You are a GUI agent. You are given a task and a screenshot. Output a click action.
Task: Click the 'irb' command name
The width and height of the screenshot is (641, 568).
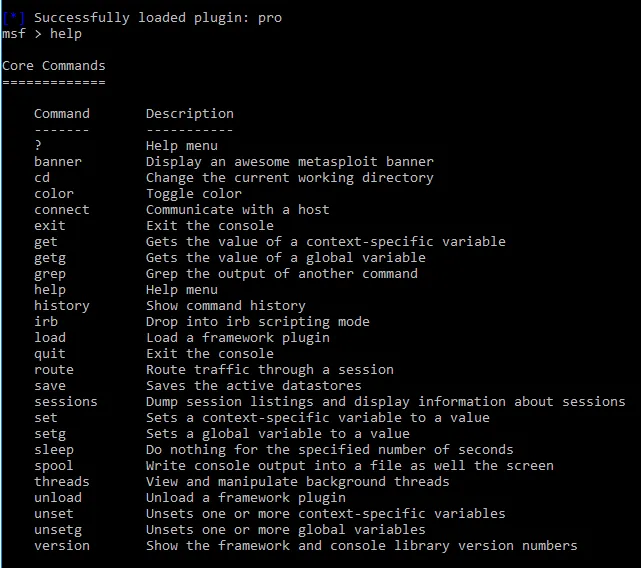coord(46,321)
